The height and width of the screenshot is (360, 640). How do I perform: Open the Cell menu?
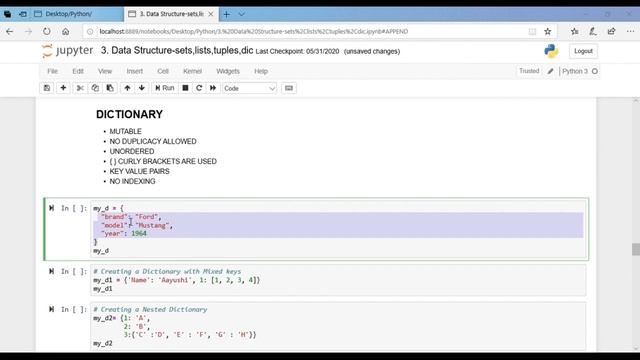click(163, 71)
